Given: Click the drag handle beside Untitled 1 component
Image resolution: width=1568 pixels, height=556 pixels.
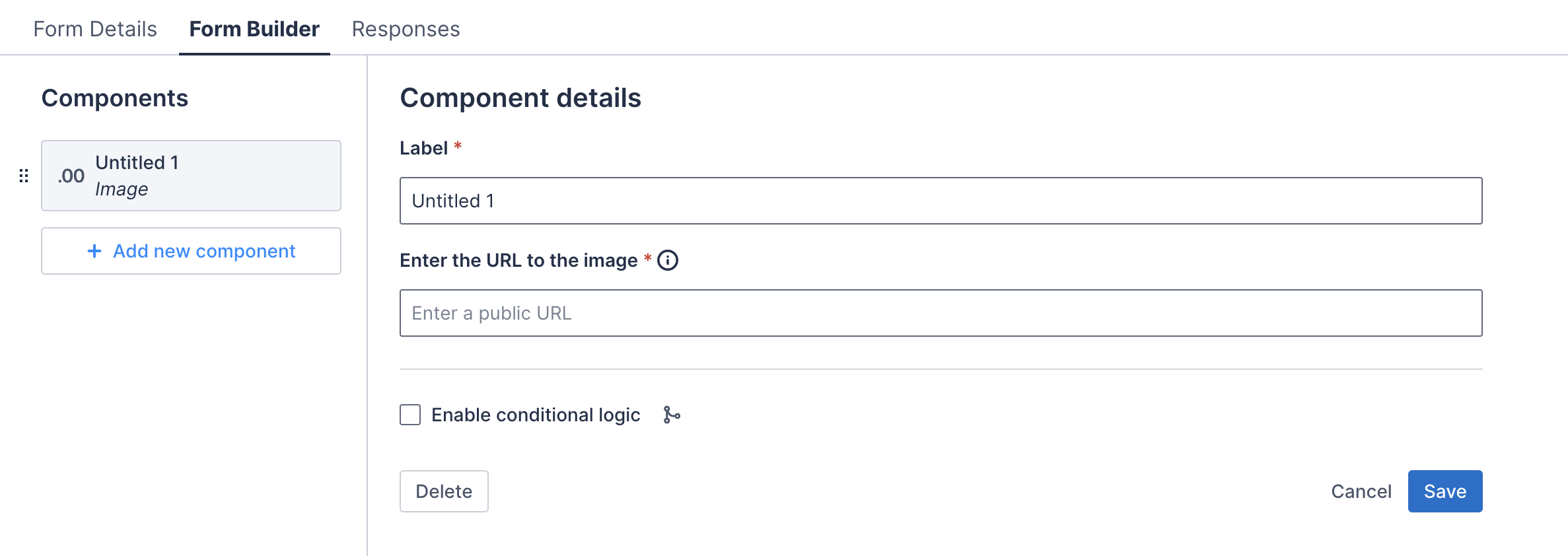Looking at the screenshot, I should tap(24, 176).
